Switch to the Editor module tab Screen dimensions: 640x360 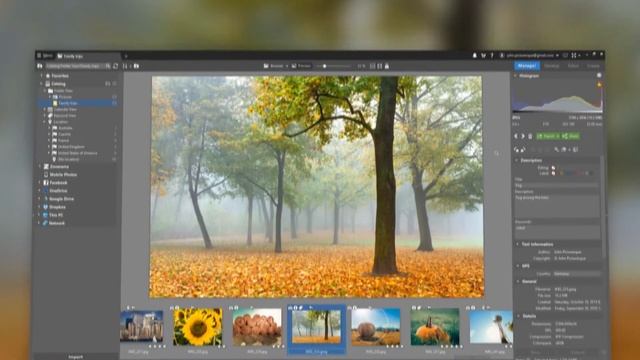[x=573, y=65]
